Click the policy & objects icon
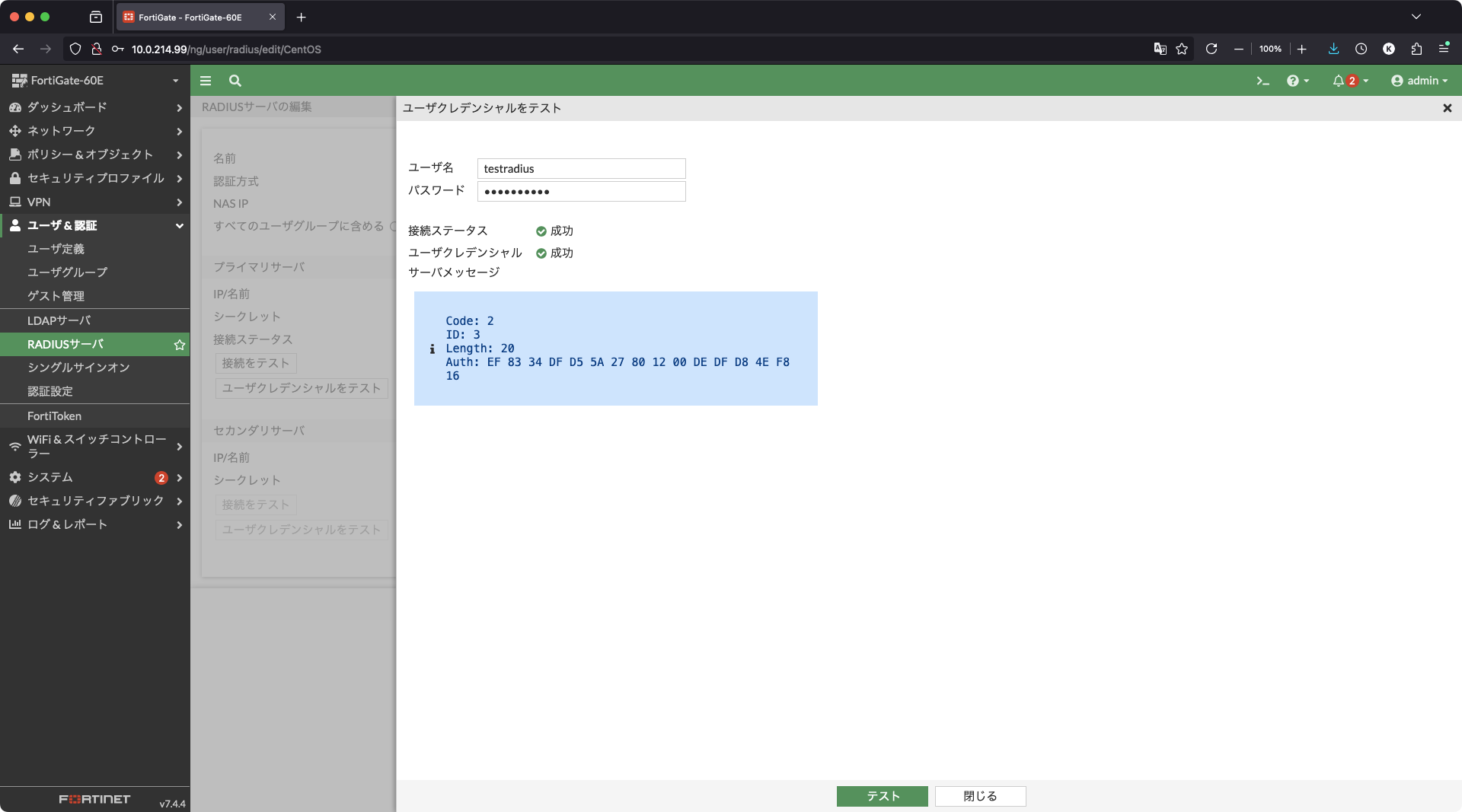Screen dimensions: 1462x812 tap(14, 154)
